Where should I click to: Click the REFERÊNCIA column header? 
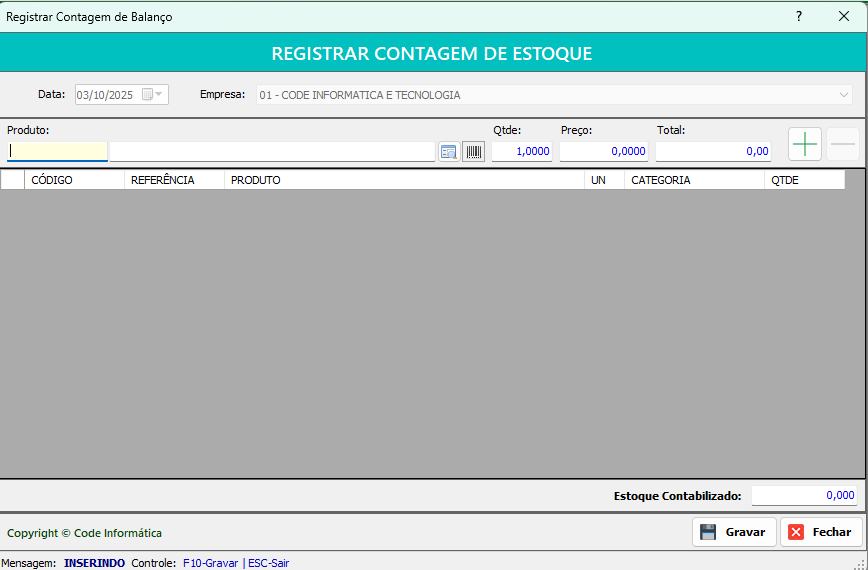174,180
